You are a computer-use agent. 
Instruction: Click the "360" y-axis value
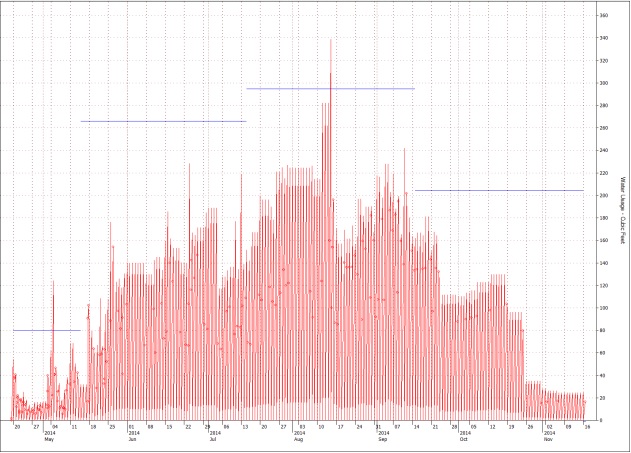(x=604, y=16)
